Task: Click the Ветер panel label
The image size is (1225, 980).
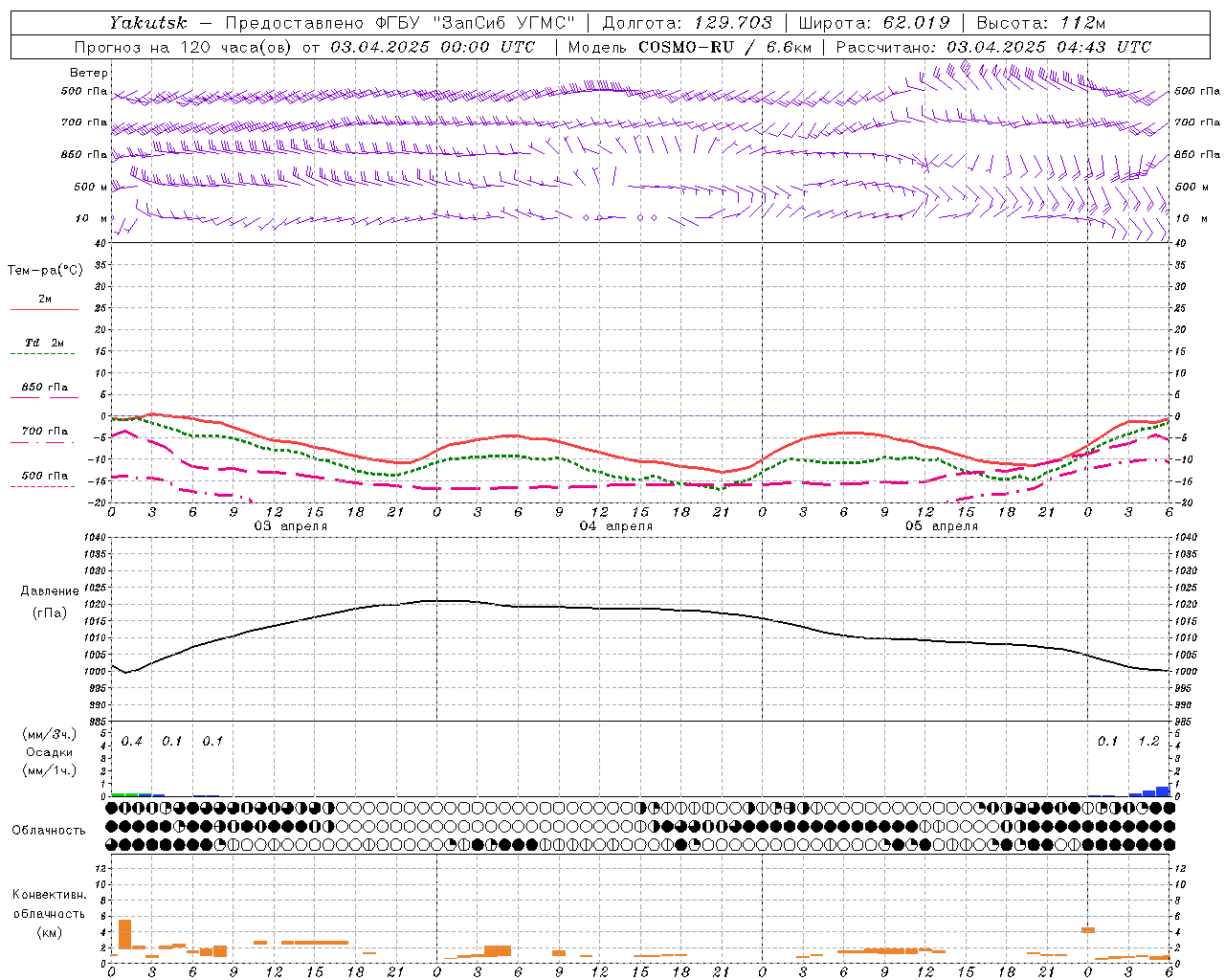Action: (x=88, y=73)
